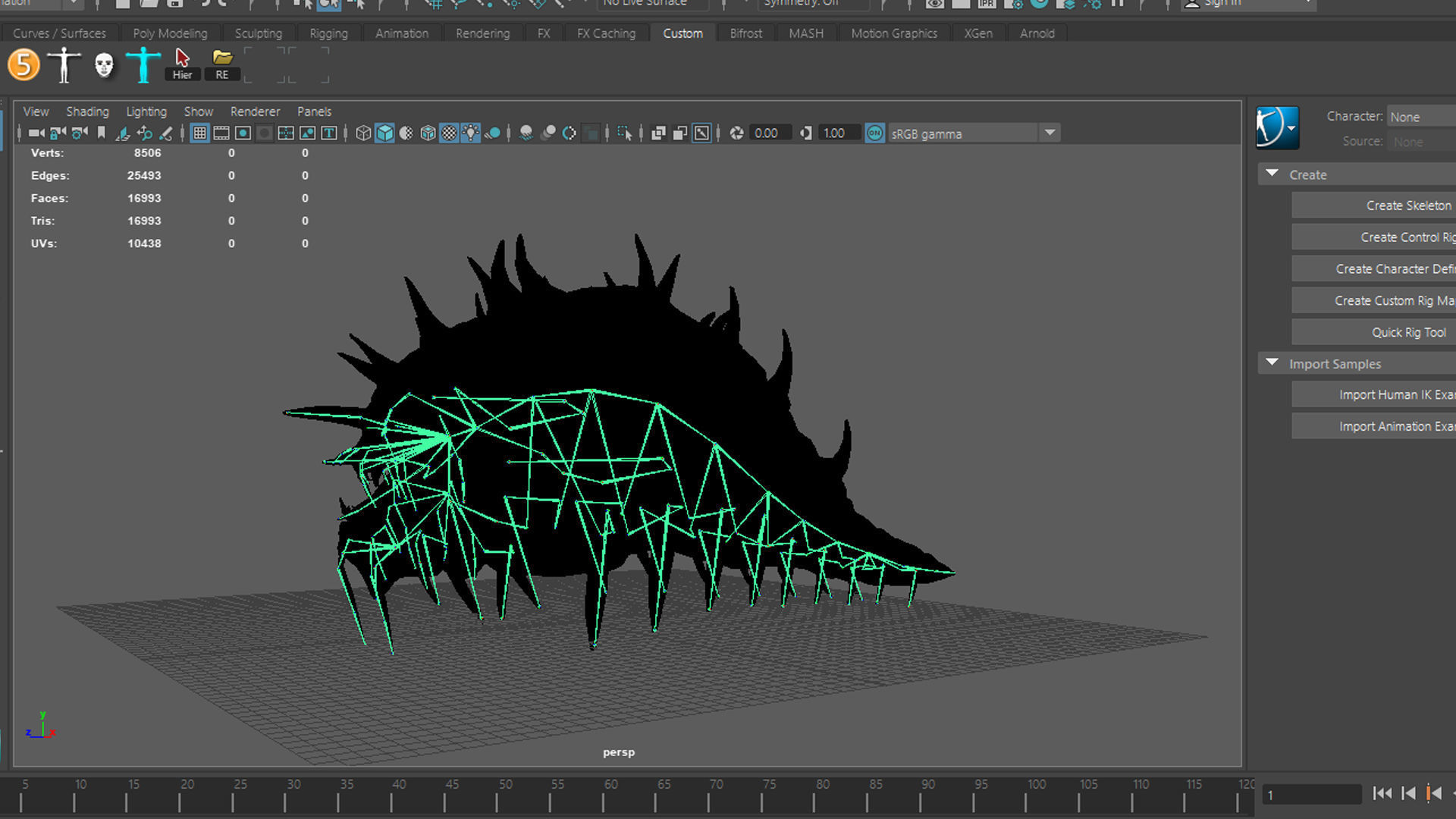Toggle Multisample Anti-aliasing
This screenshot has height=819, width=1456.
(x=569, y=133)
